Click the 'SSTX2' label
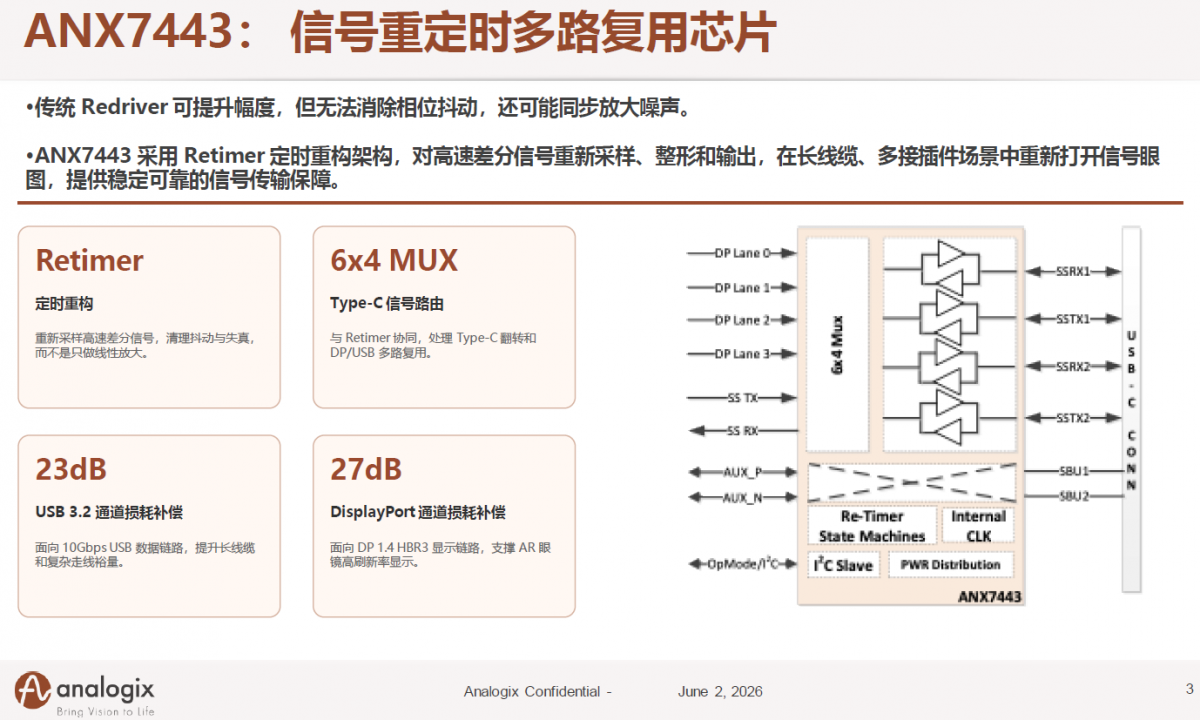1200x720 pixels. (x=1073, y=418)
